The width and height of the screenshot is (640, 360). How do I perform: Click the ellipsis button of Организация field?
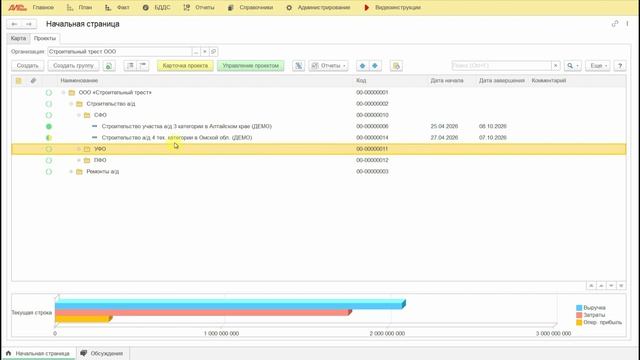pyautogui.click(x=196, y=52)
